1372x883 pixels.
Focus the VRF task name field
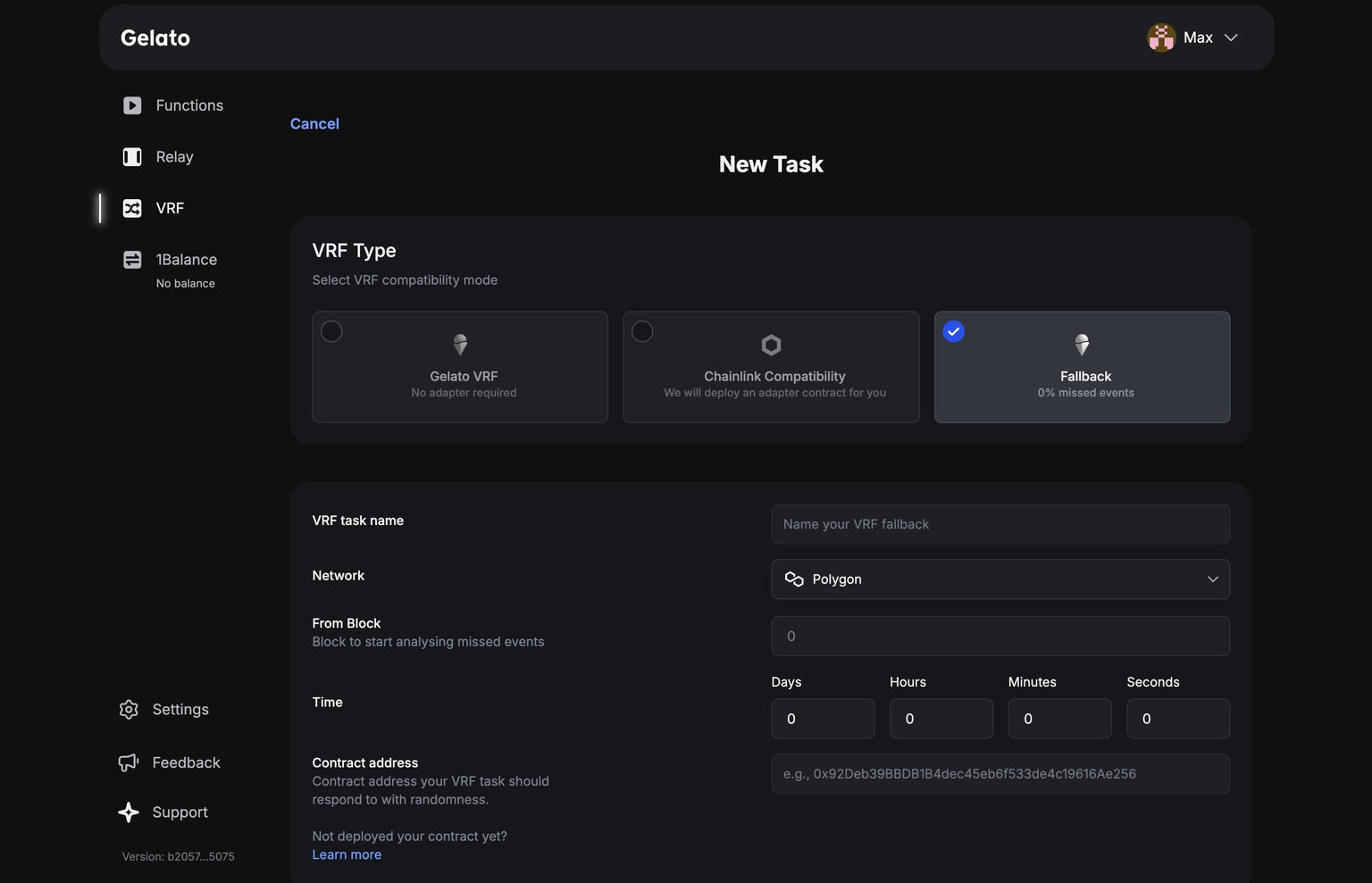pos(1000,524)
